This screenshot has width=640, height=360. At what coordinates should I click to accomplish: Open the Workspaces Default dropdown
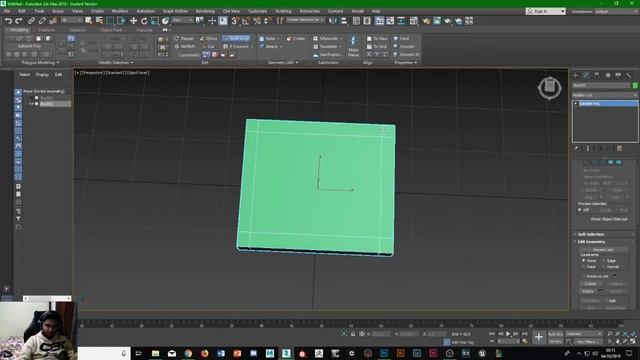pyautogui.click(x=616, y=11)
